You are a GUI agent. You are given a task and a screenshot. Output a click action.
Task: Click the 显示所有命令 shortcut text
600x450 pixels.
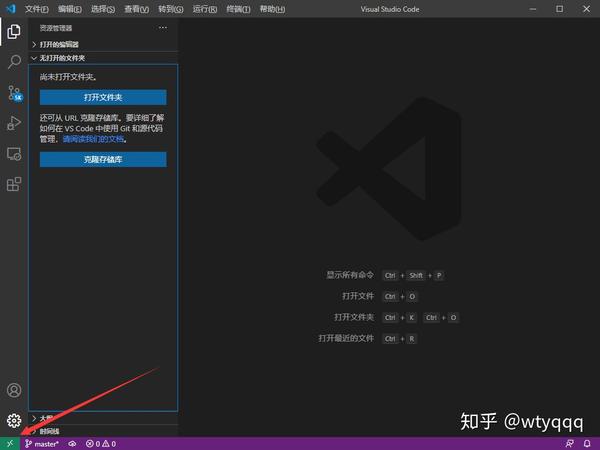click(x=350, y=275)
